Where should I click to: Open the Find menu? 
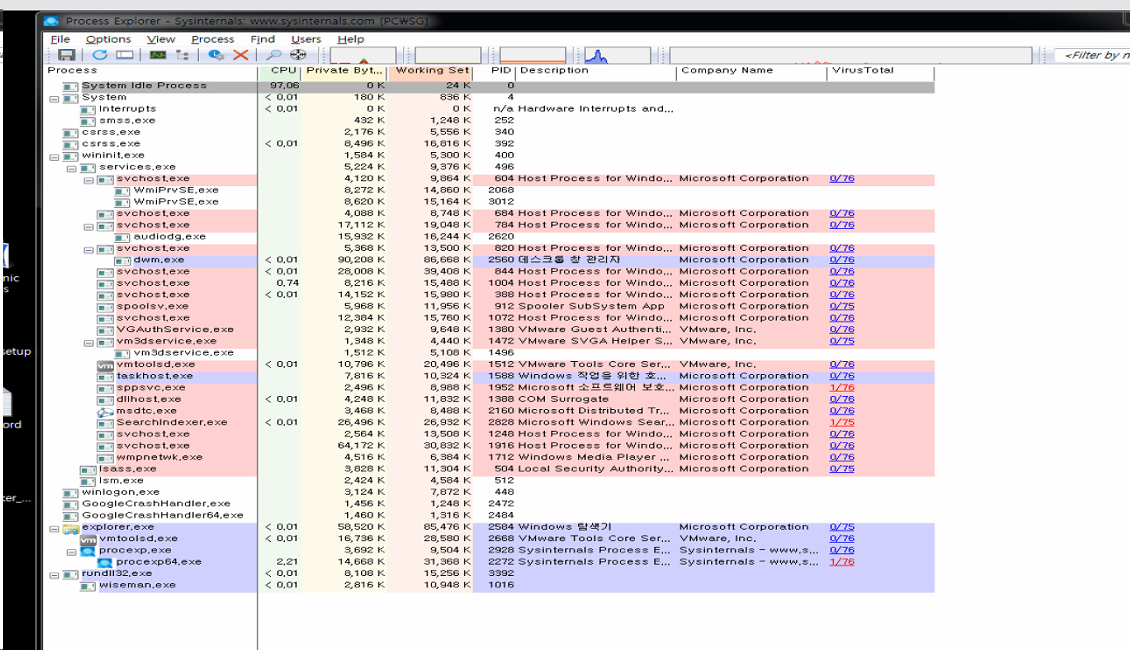[x=262, y=39]
